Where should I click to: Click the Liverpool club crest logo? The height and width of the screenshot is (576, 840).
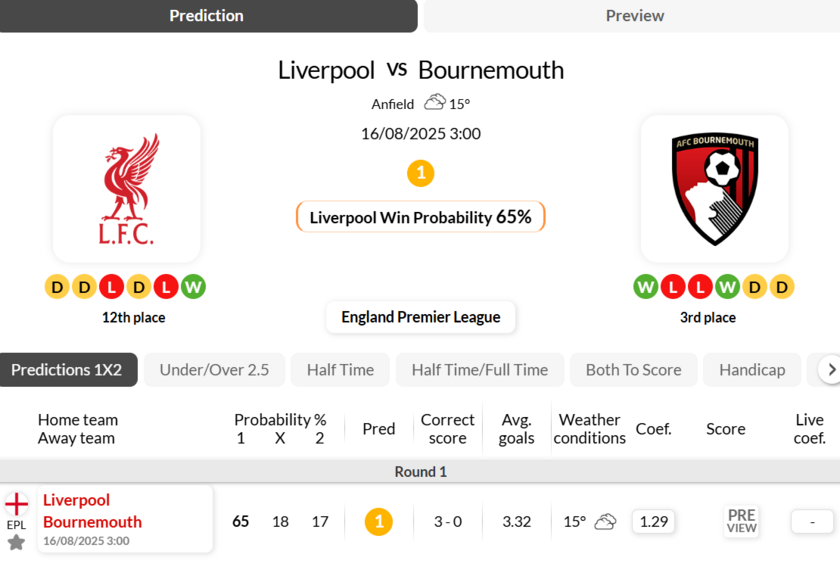127,190
